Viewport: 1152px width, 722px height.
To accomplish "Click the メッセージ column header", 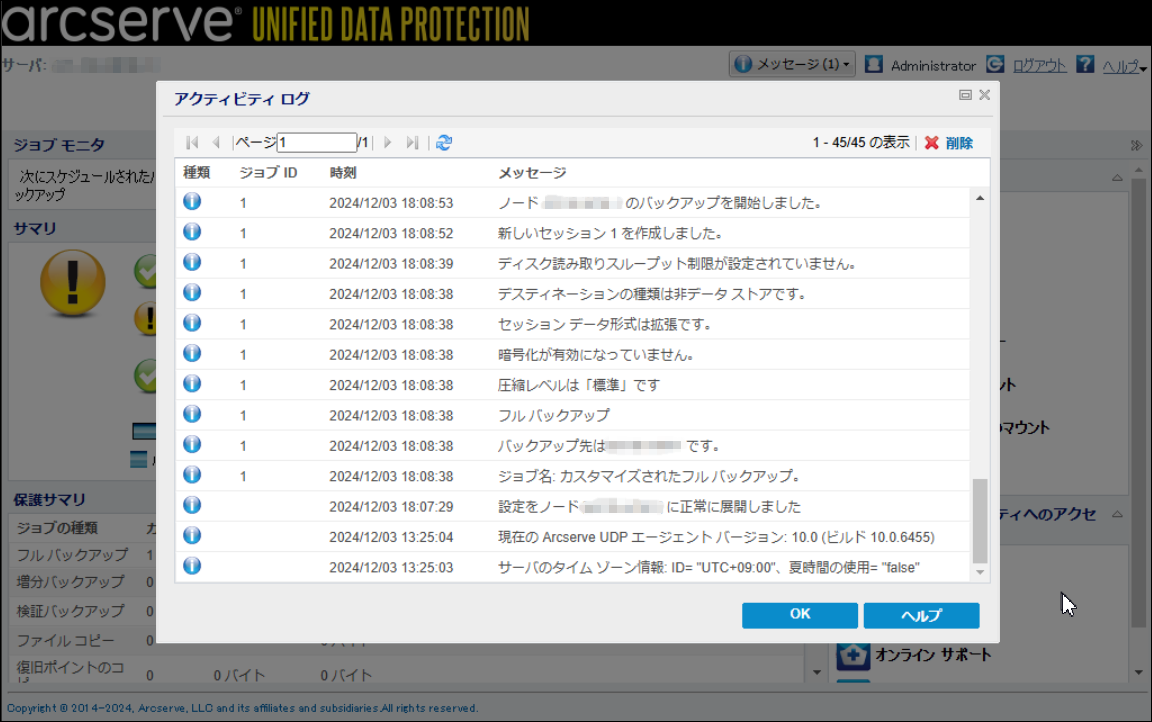I will tap(532, 173).
